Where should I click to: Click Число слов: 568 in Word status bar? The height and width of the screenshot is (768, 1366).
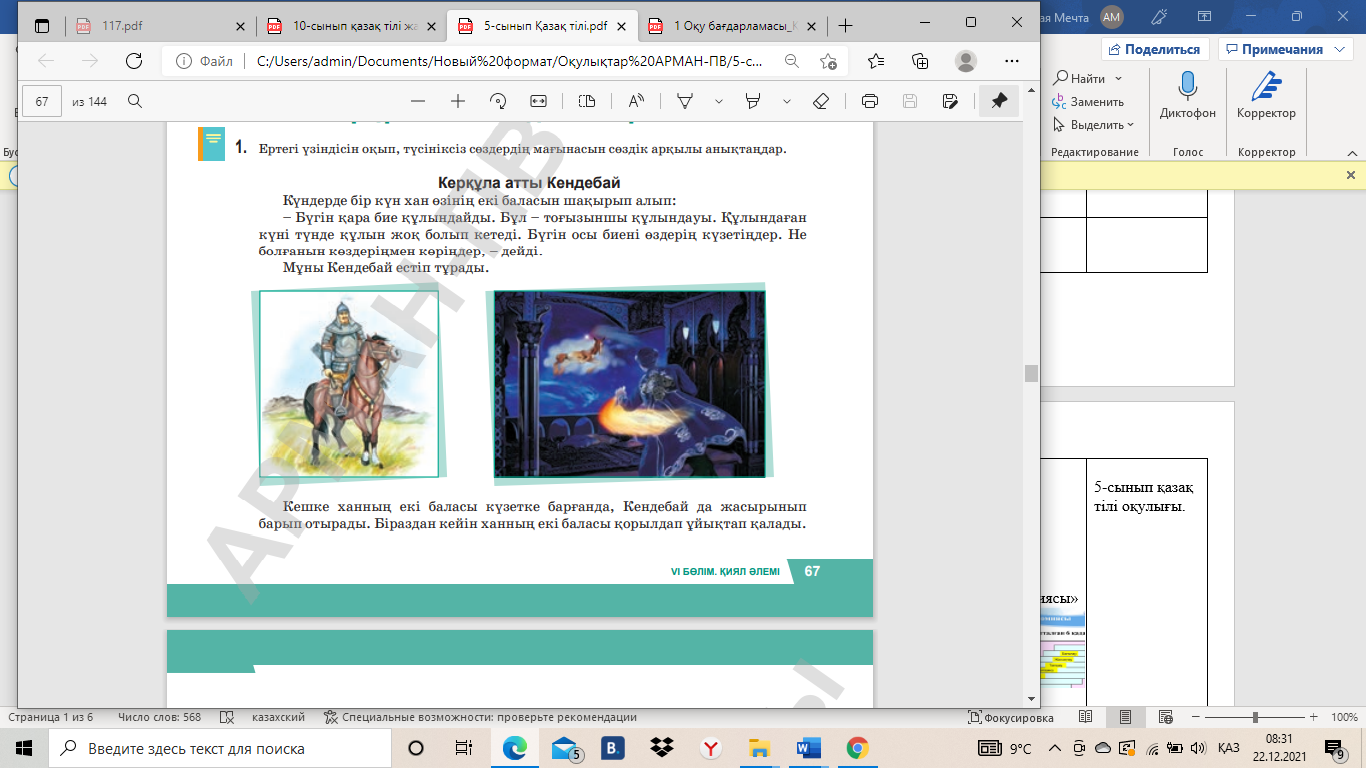(x=159, y=717)
